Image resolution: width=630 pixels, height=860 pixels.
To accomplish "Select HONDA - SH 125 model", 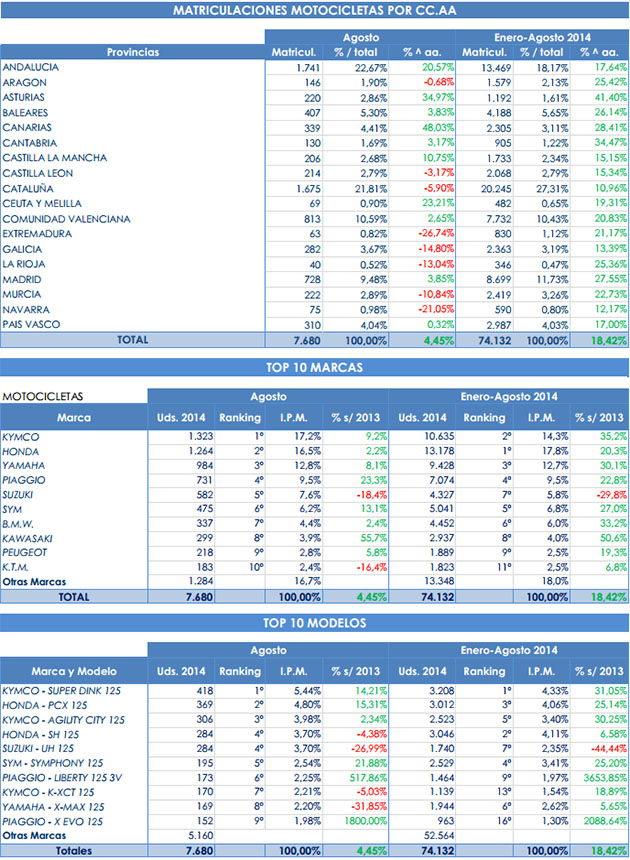I will pos(41,734).
